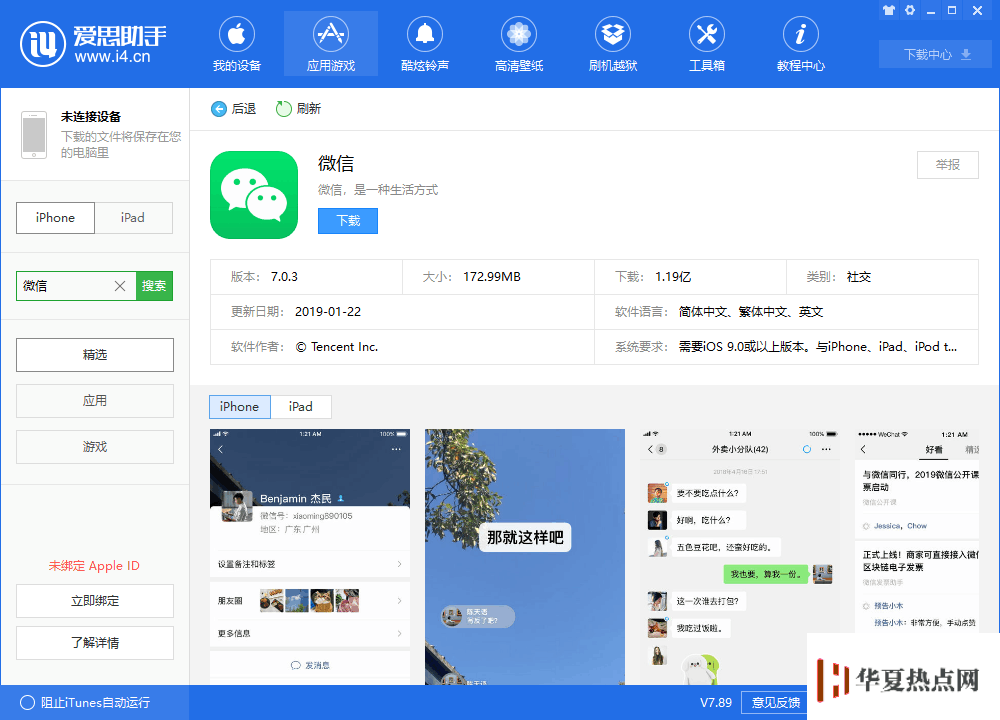Click the system requirements iOS 9.0 text
The width and height of the screenshot is (1000, 720).
(x=818, y=347)
